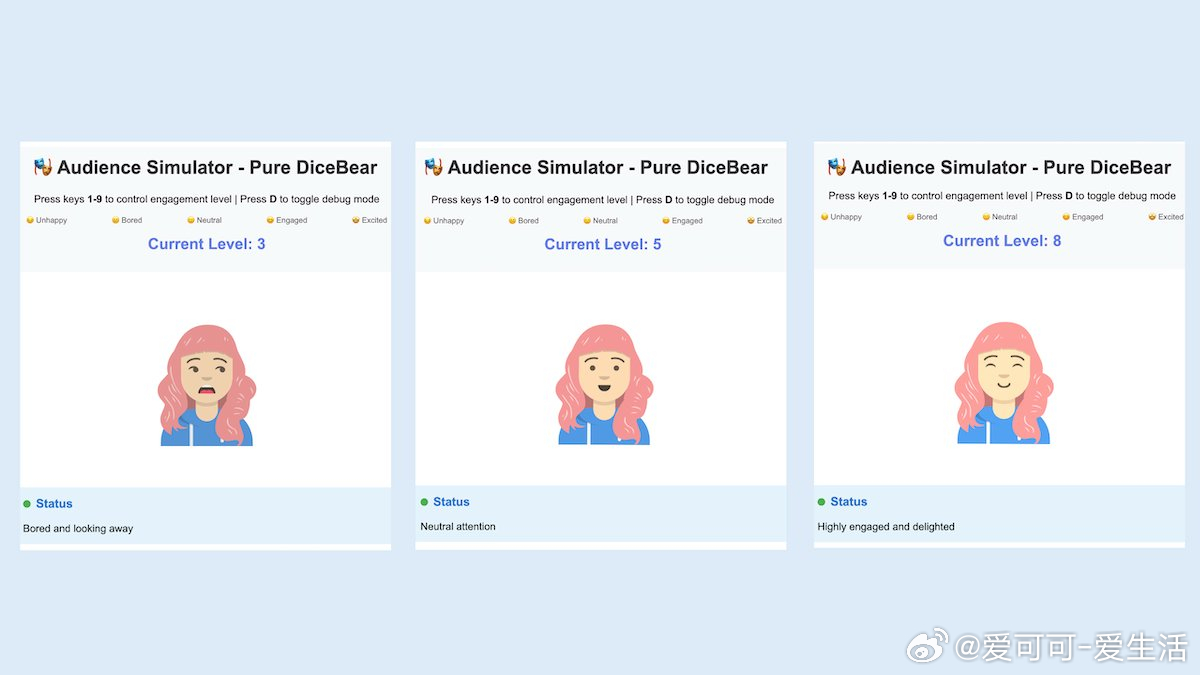Select the Neutral emoji in the Level 3 panel
This screenshot has width=1200, height=675.
click(x=191, y=220)
